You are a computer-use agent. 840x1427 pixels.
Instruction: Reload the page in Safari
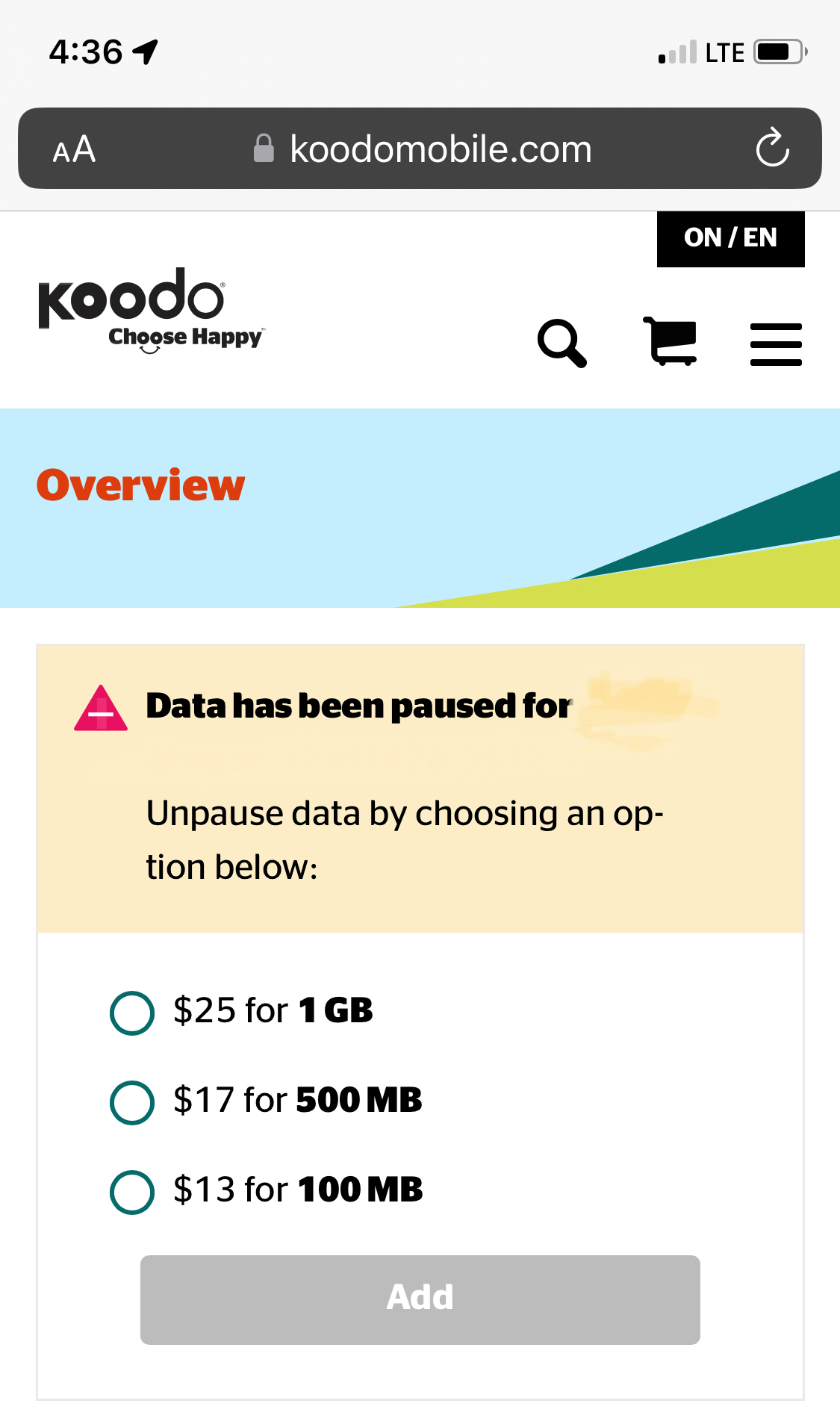[x=772, y=148]
